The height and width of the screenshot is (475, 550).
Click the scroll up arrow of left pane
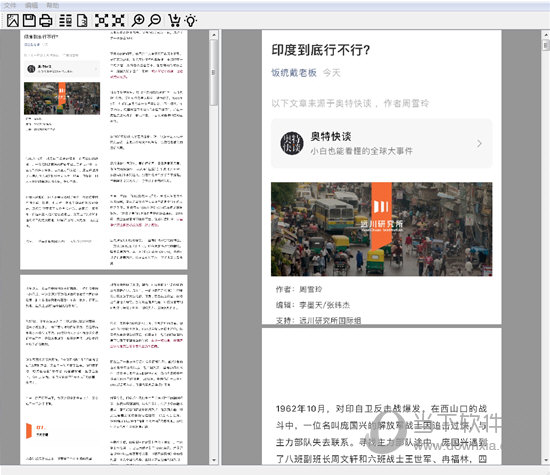[214, 35]
